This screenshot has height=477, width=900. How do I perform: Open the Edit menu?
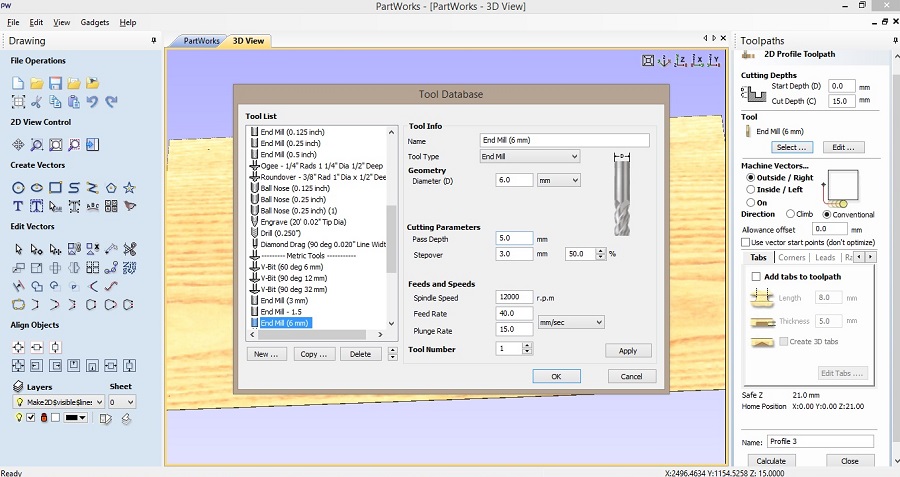click(36, 22)
